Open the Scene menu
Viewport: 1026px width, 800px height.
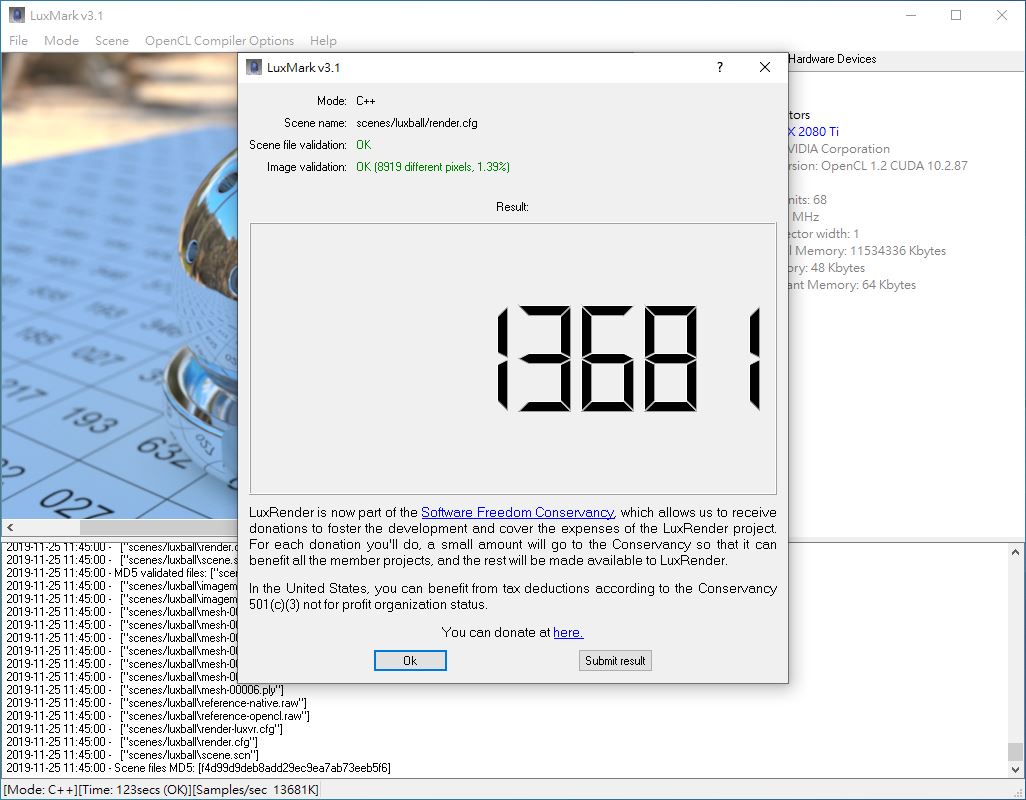pos(112,41)
